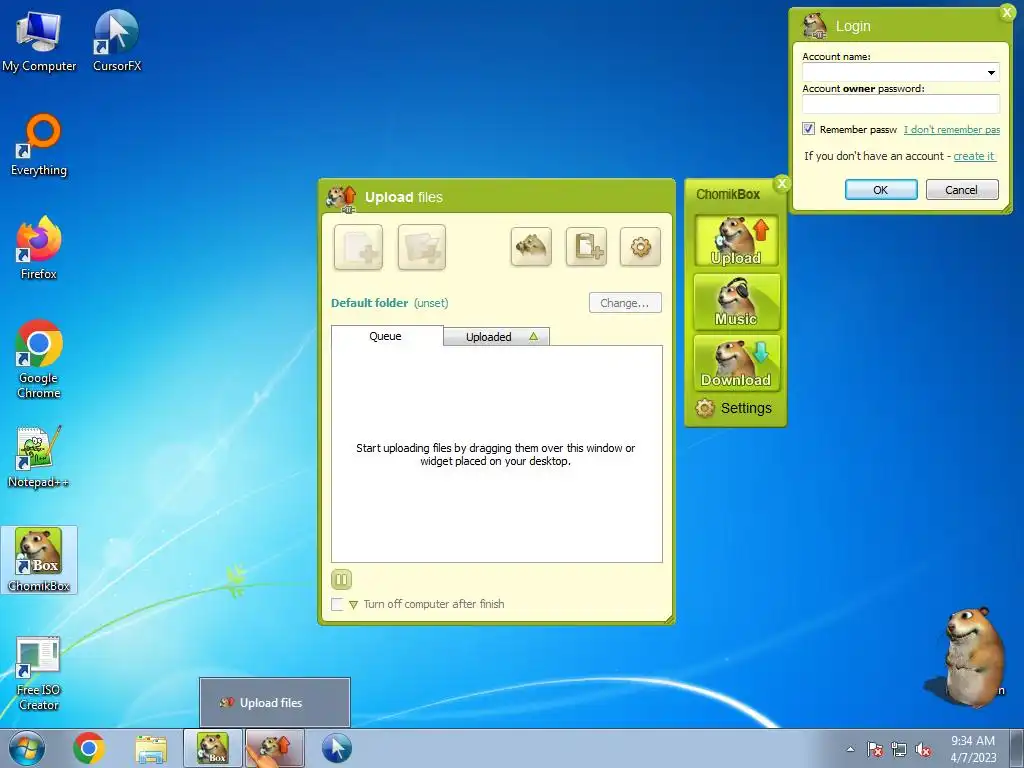The width and height of the screenshot is (1024, 768).
Task: Close the Login dialog
Action: click(1008, 12)
